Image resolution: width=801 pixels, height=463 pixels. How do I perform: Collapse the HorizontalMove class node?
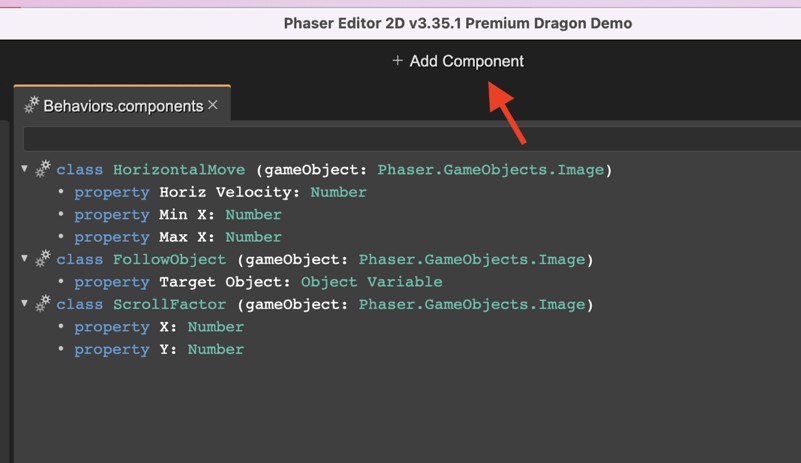pyautogui.click(x=25, y=169)
